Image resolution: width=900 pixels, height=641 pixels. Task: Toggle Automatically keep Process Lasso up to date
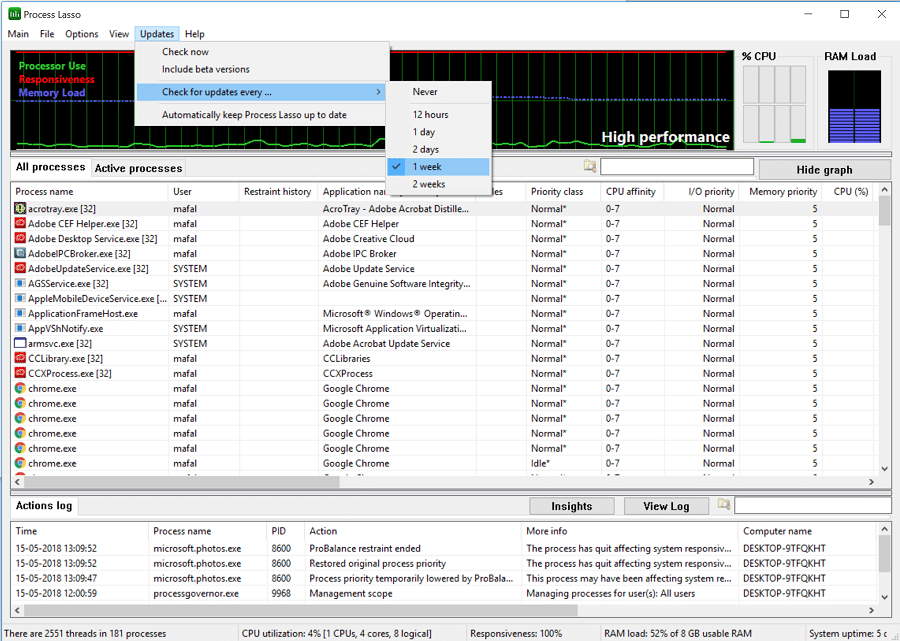(254, 115)
